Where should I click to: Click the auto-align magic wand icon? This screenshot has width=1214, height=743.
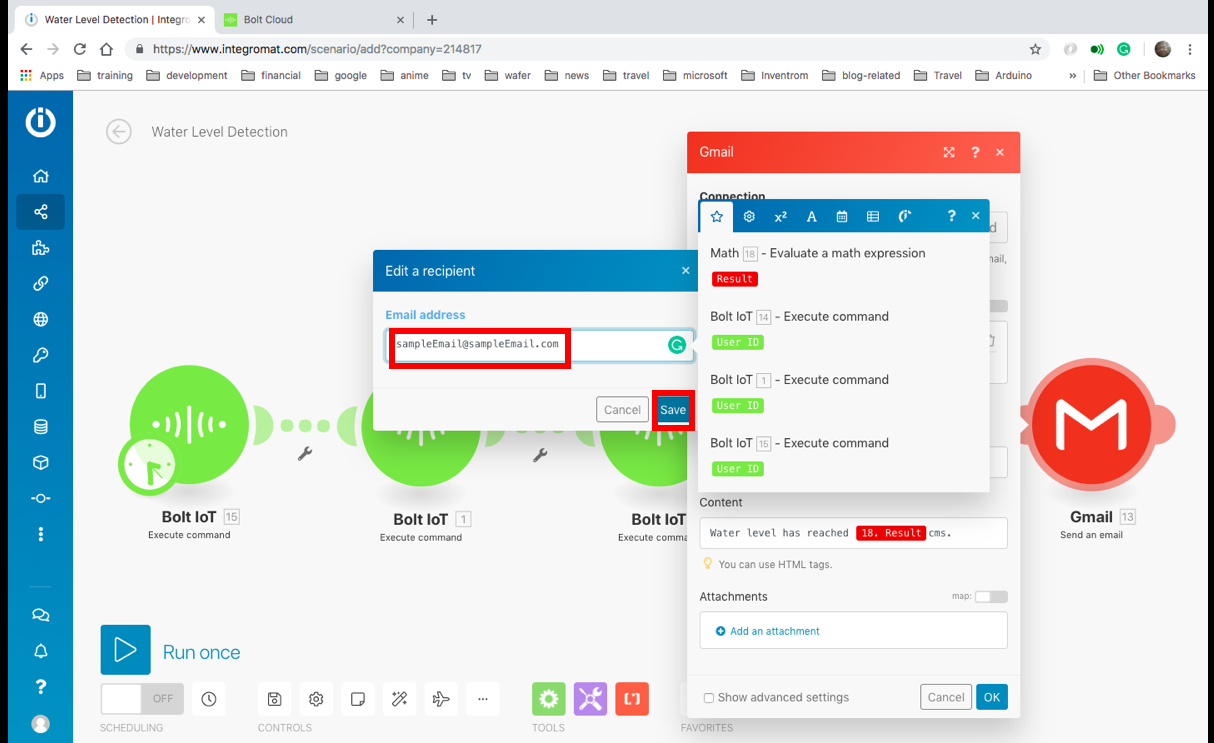(x=399, y=699)
